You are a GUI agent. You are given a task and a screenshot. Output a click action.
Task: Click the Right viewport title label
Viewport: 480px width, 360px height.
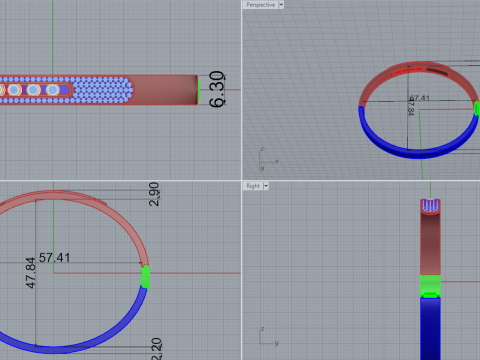point(253,186)
